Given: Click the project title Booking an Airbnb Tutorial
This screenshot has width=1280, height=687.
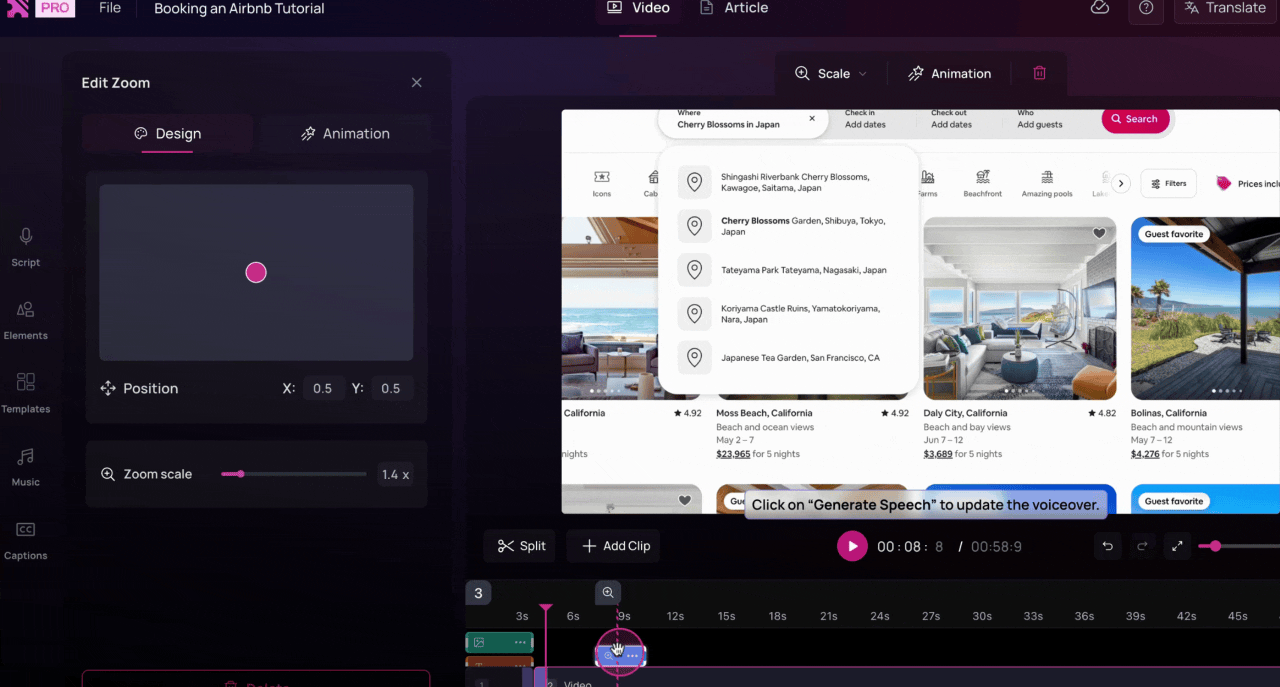Looking at the screenshot, I should 239,8.
